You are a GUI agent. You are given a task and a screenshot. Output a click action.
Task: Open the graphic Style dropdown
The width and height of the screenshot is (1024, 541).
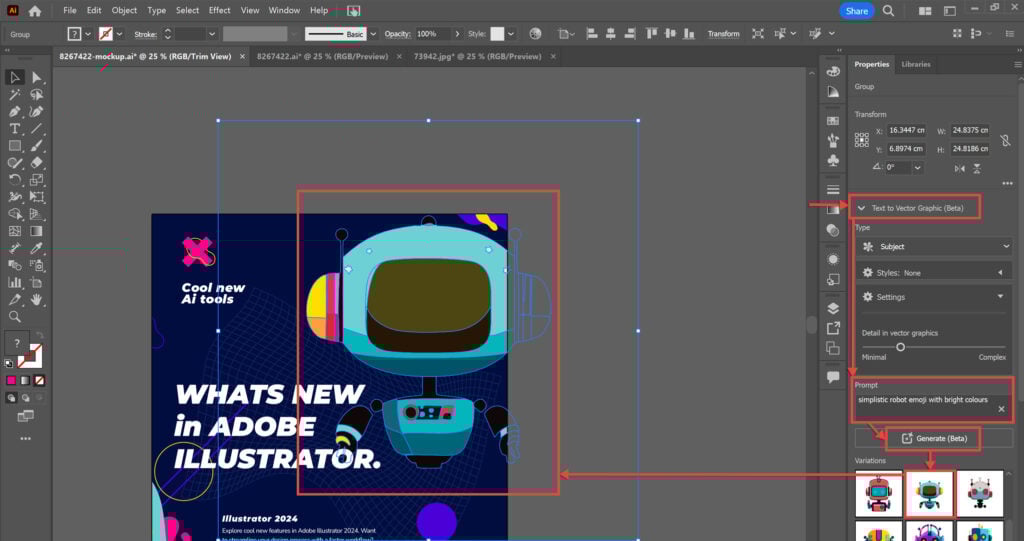pos(511,34)
